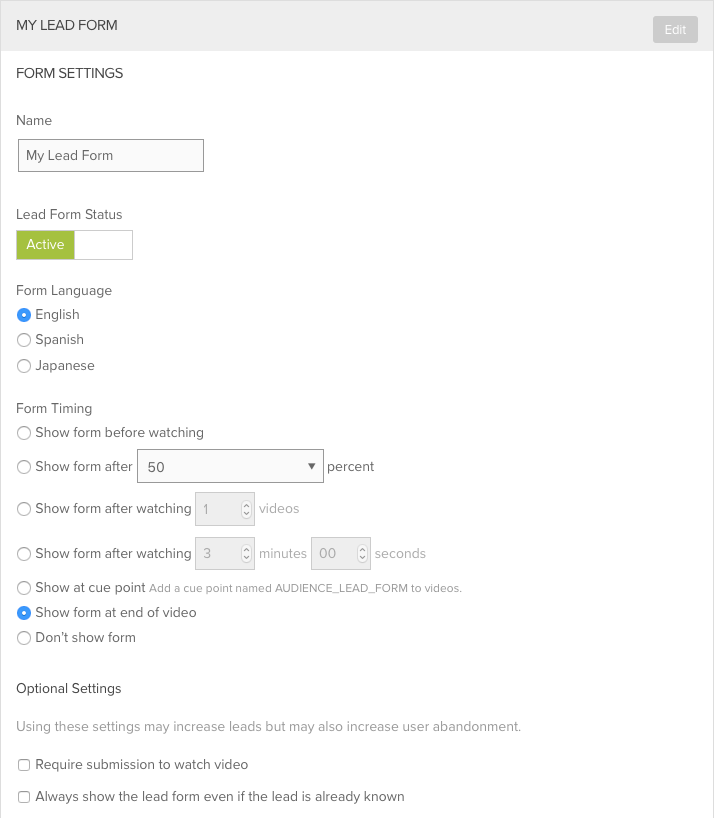Image resolution: width=714 pixels, height=818 pixels.
Task: Click the Edit button in header
Action: pos(675,29)
